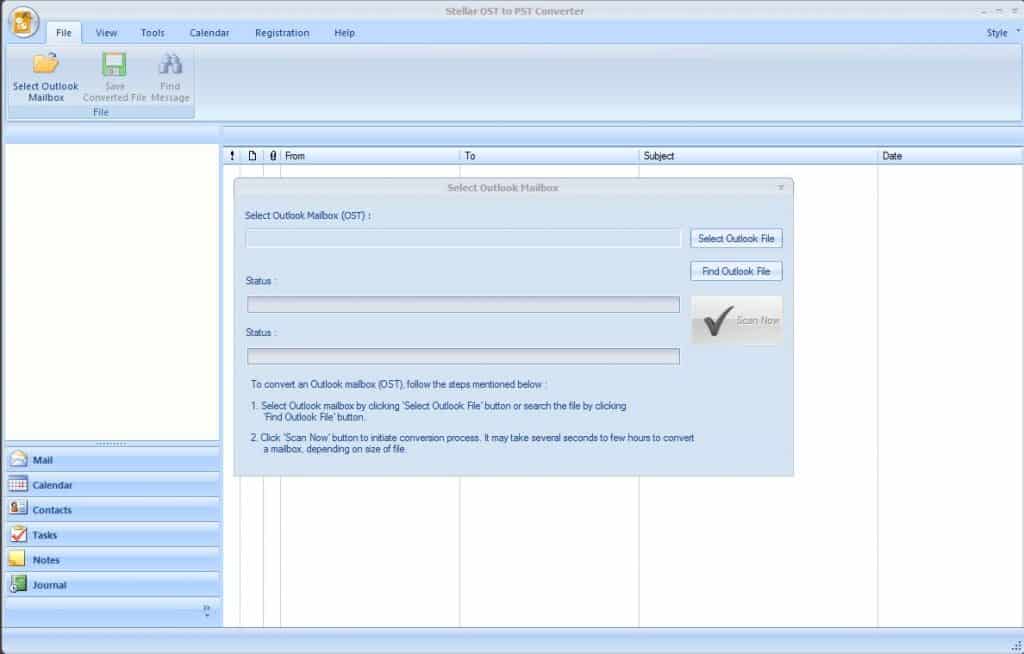Open the View ribbon tab
Screen dimensions: 1024x654
point(106,33)
